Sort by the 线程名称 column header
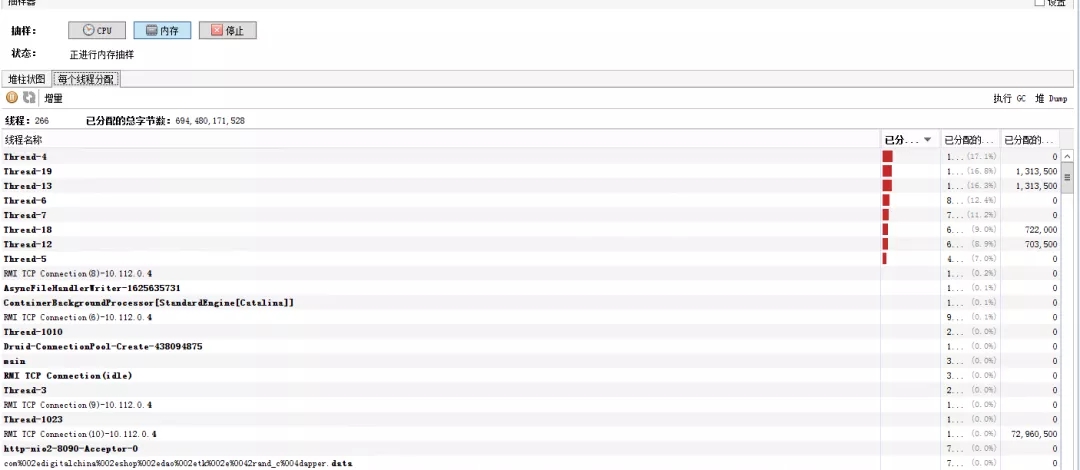Viewport: 1080px width, 470px height. [x=440, y=140]
